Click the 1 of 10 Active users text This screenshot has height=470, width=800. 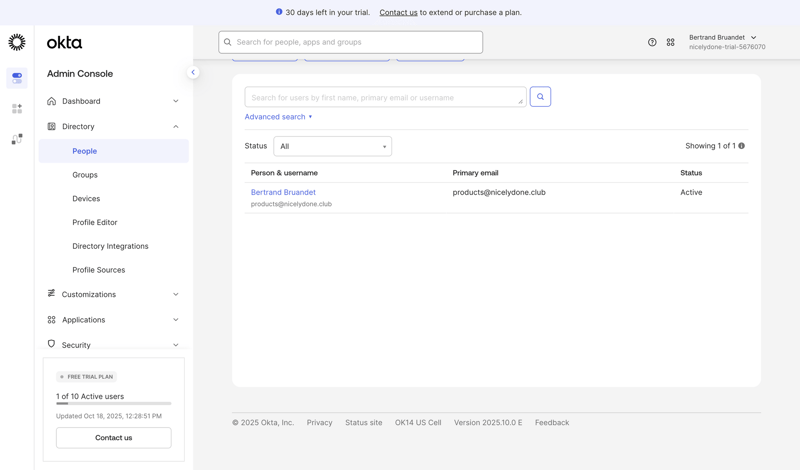click(90, 397)
